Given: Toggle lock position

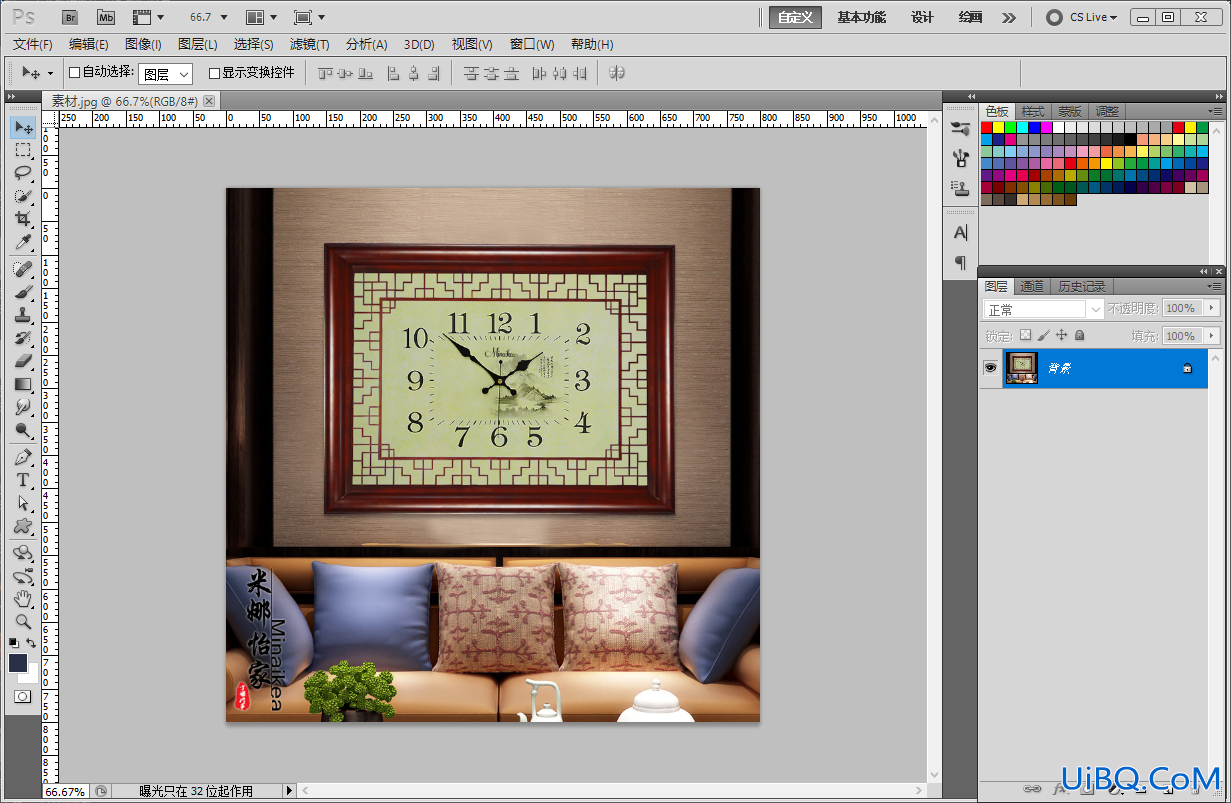Looking at the screenshot, I should coord(1062,336).
